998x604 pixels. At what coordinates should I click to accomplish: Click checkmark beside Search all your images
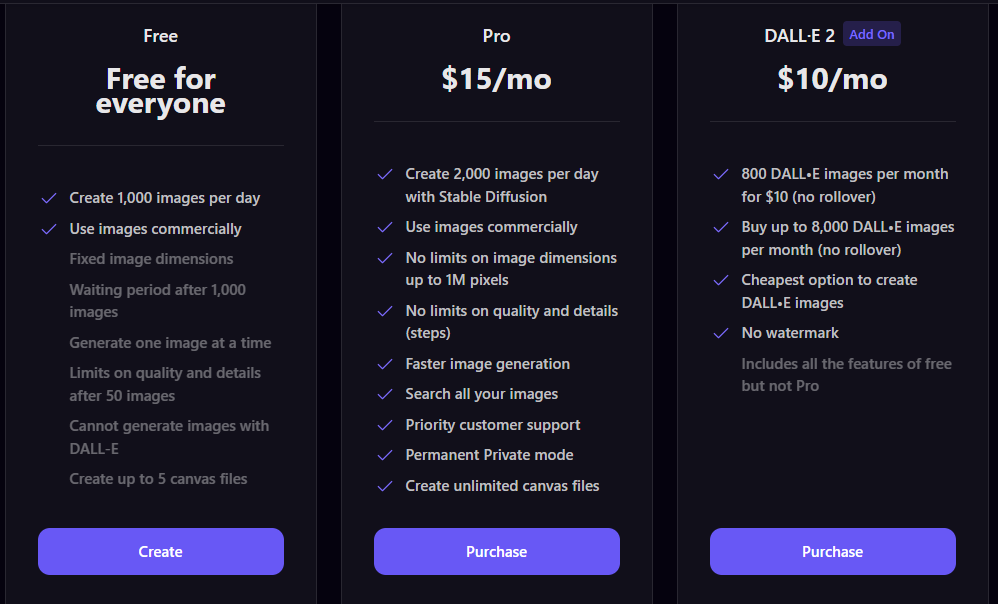click(x=385, y=395)
